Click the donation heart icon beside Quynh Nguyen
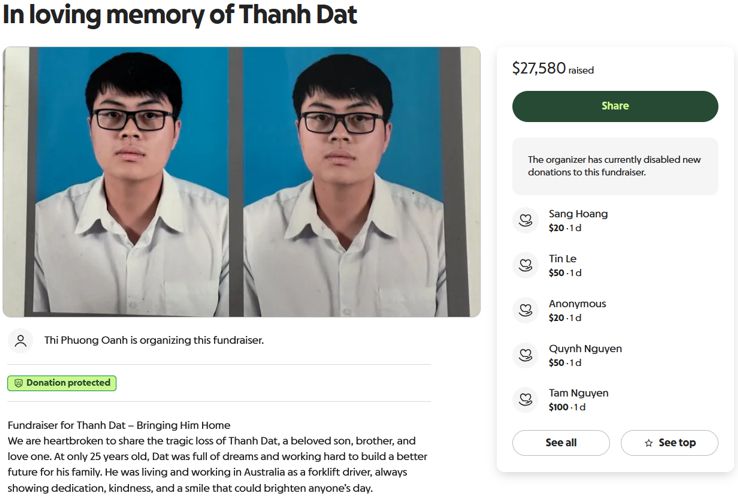The height and width of the screenshot is (501, 738). click(x=525, y=355)
